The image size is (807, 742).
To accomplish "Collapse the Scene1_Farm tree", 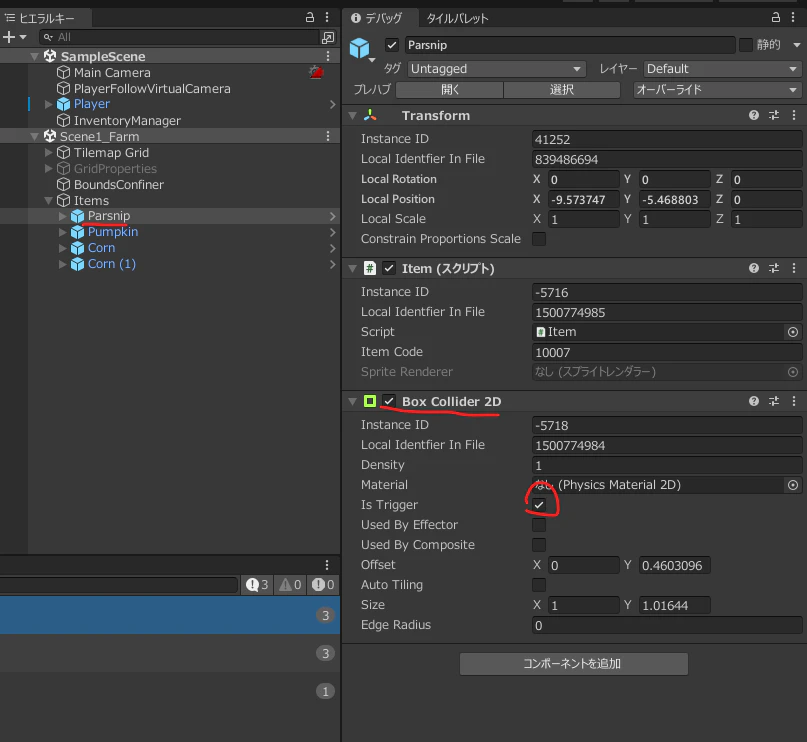I will (35, 136).
